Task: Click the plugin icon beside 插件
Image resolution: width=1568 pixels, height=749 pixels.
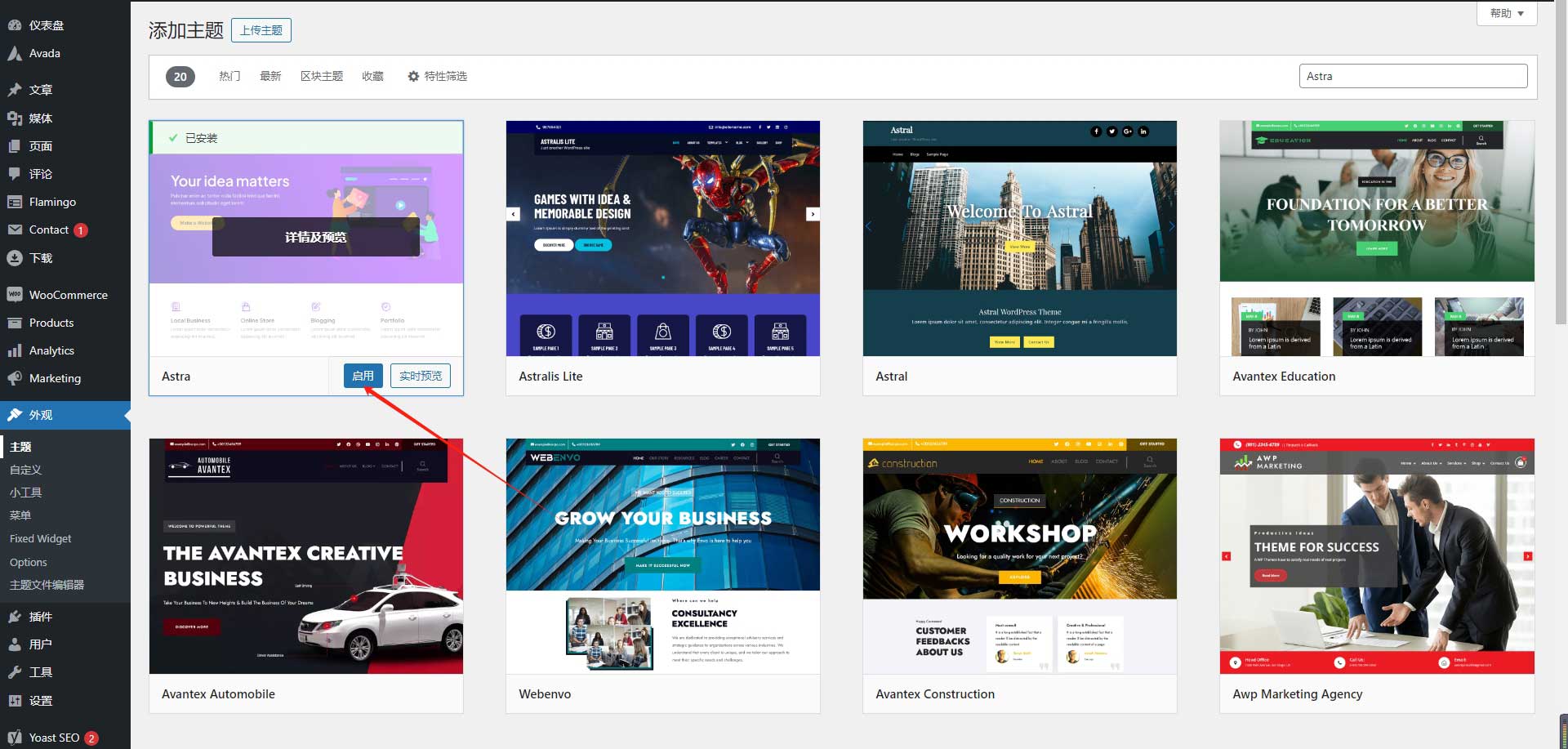Action: 15,617
